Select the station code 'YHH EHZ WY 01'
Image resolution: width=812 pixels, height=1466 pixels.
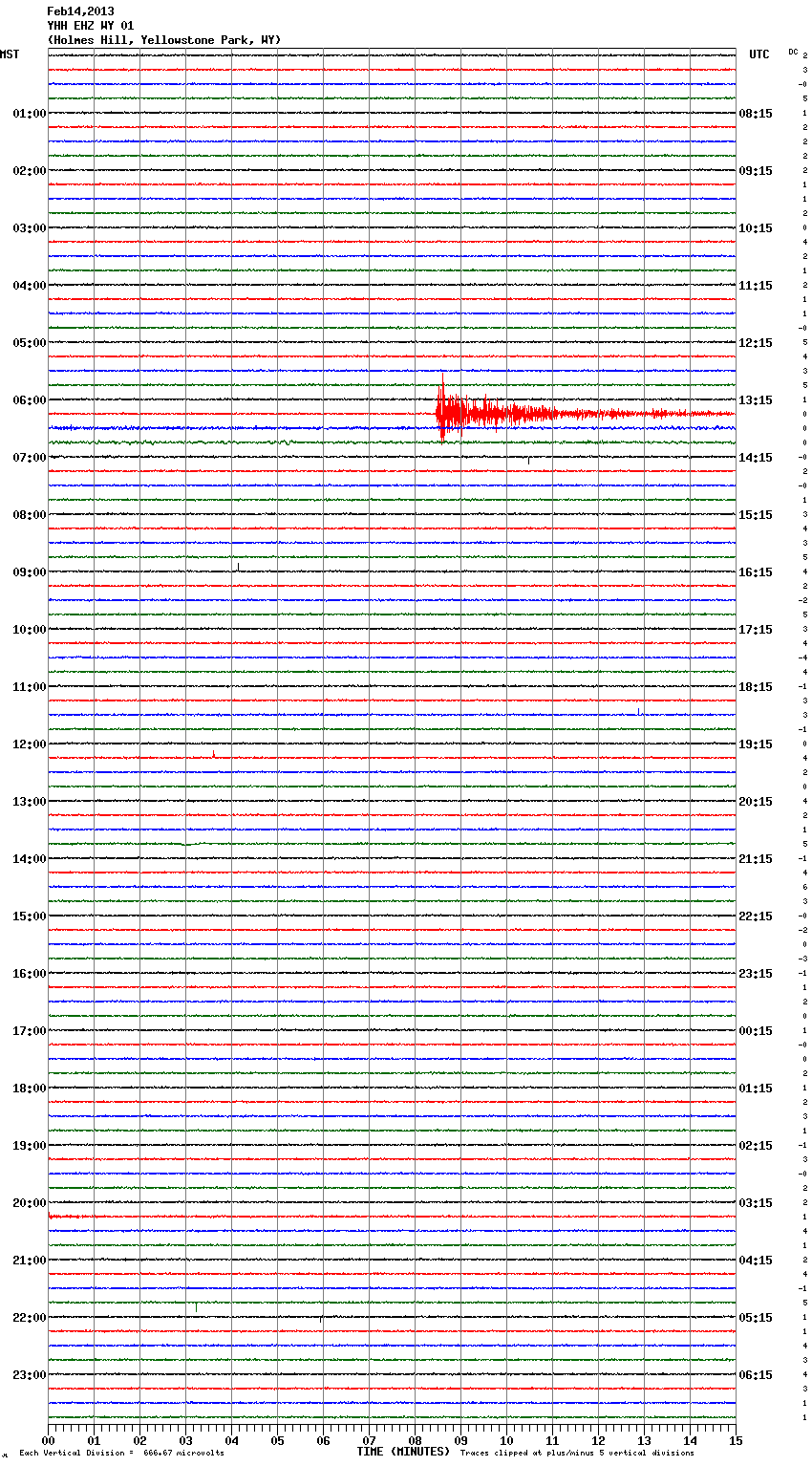click(91, 26)
